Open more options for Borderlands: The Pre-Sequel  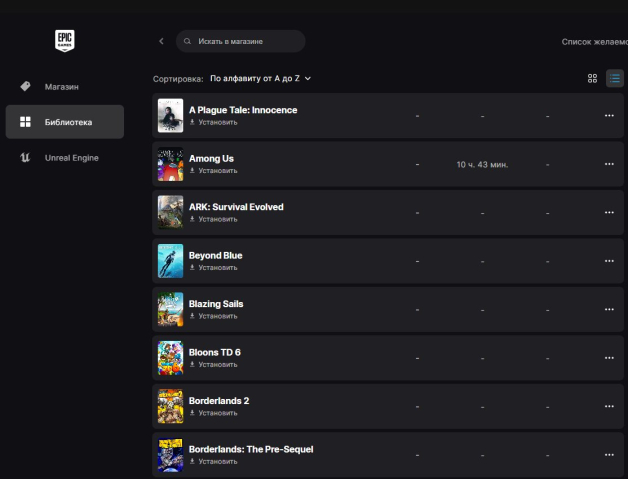(x=609, y=454)
